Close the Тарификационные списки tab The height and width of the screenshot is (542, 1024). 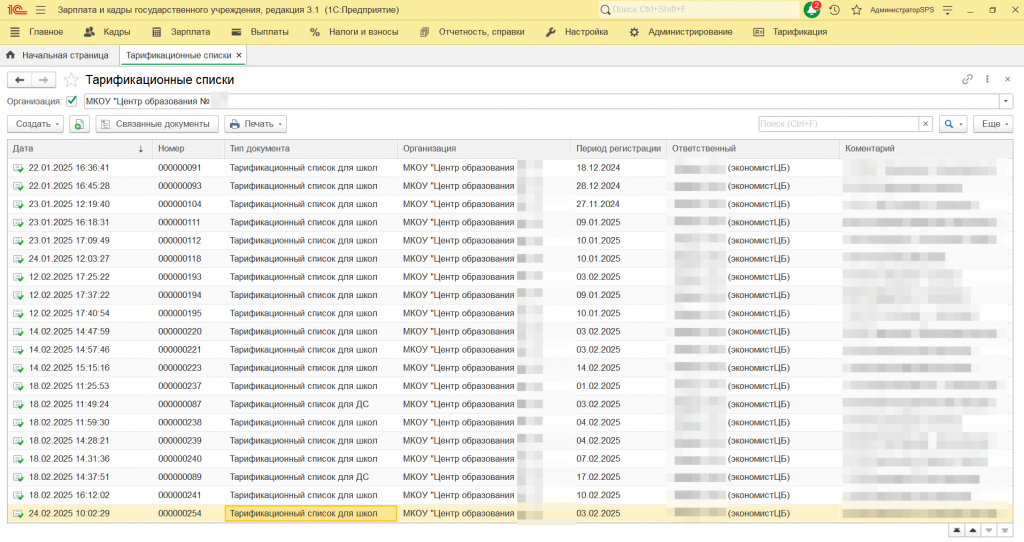(x=239, y=56)
